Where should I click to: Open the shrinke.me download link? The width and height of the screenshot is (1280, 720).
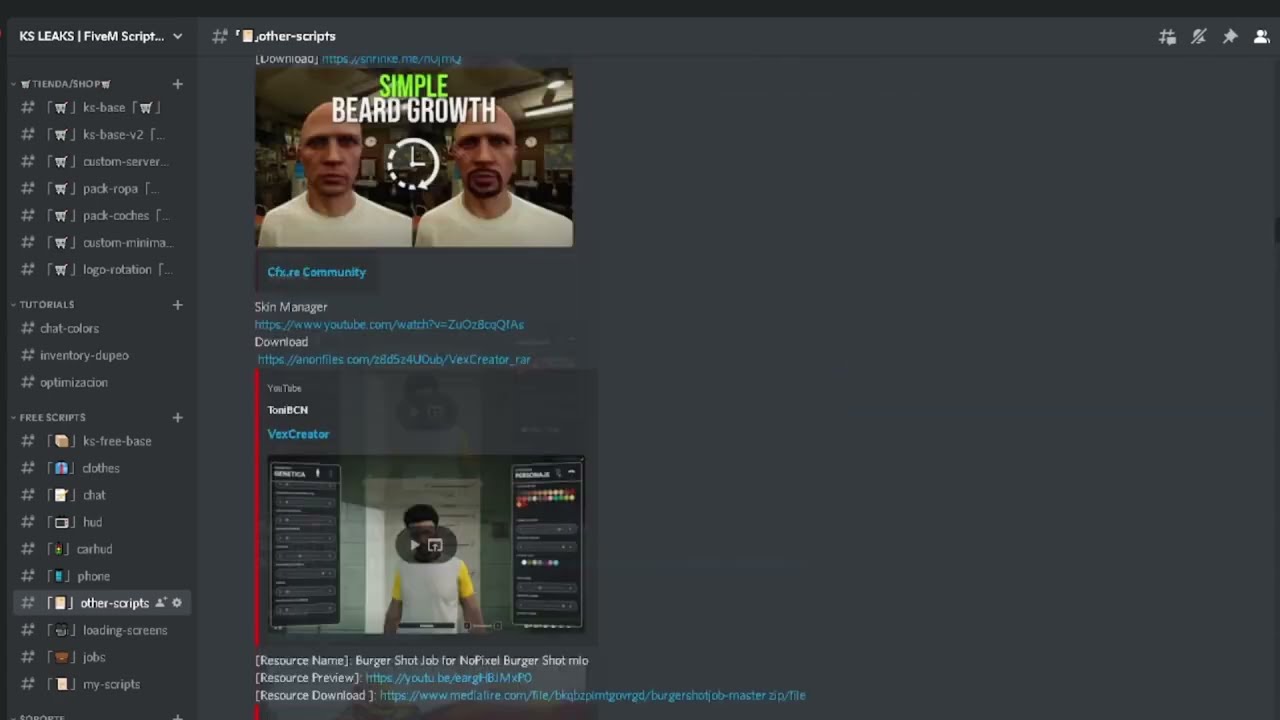[x=391, y=59]
